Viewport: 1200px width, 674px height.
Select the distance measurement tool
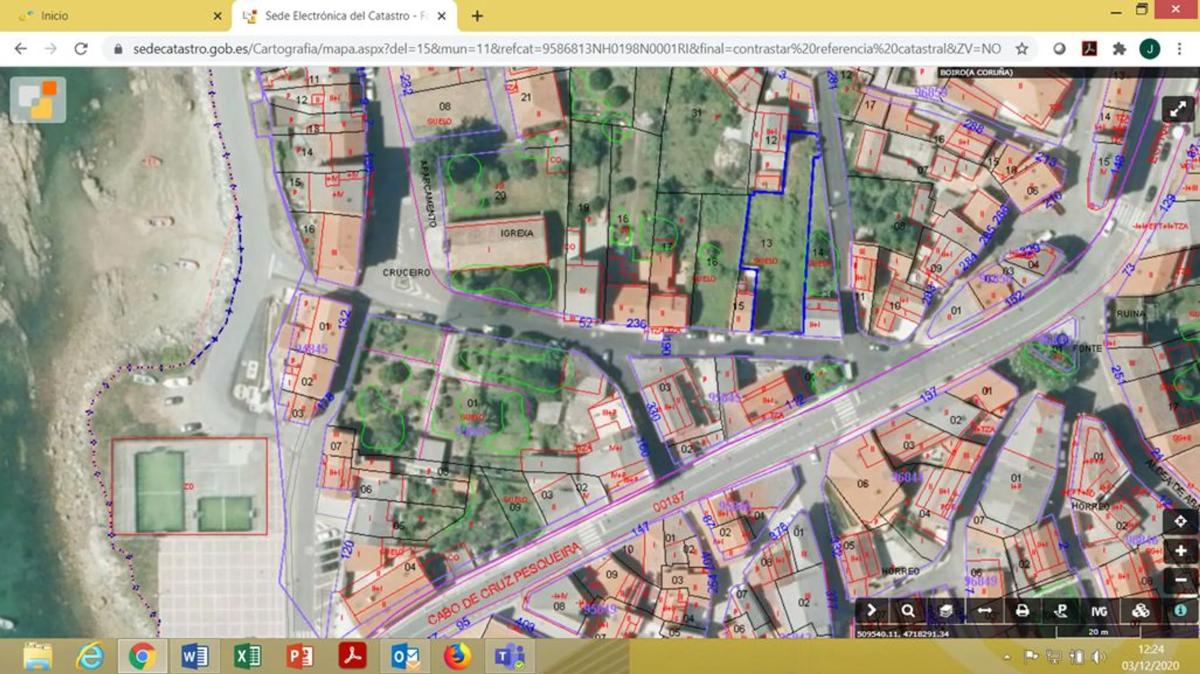tap(984, 611)
